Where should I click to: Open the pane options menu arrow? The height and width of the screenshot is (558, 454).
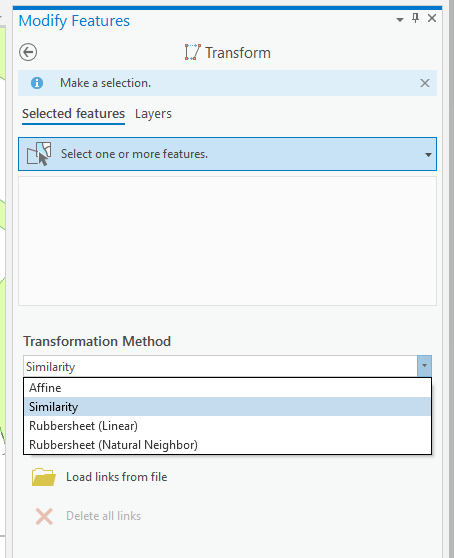click(x=400, y=20)
